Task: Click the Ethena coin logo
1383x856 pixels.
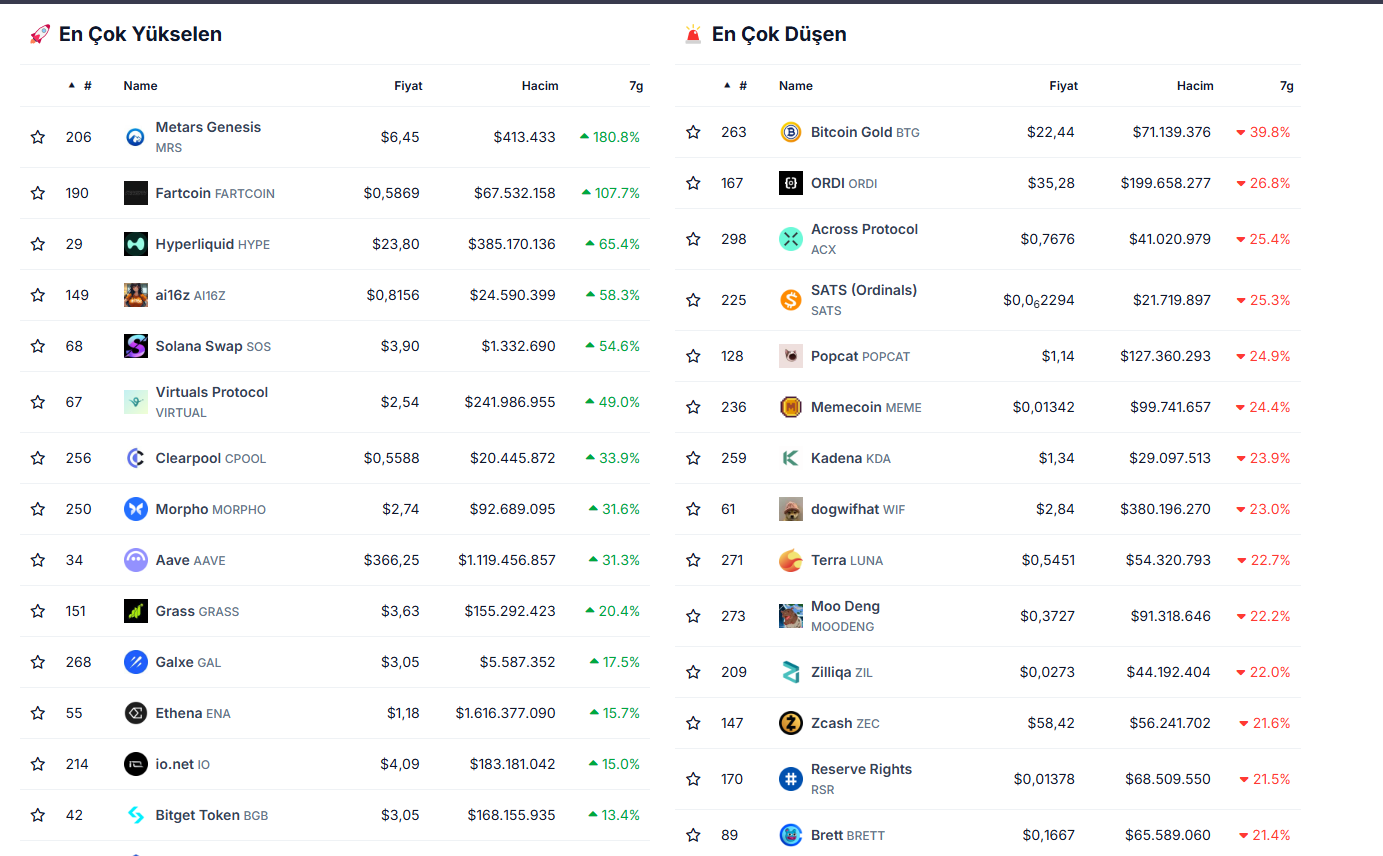Action: [x=135, y=713]
